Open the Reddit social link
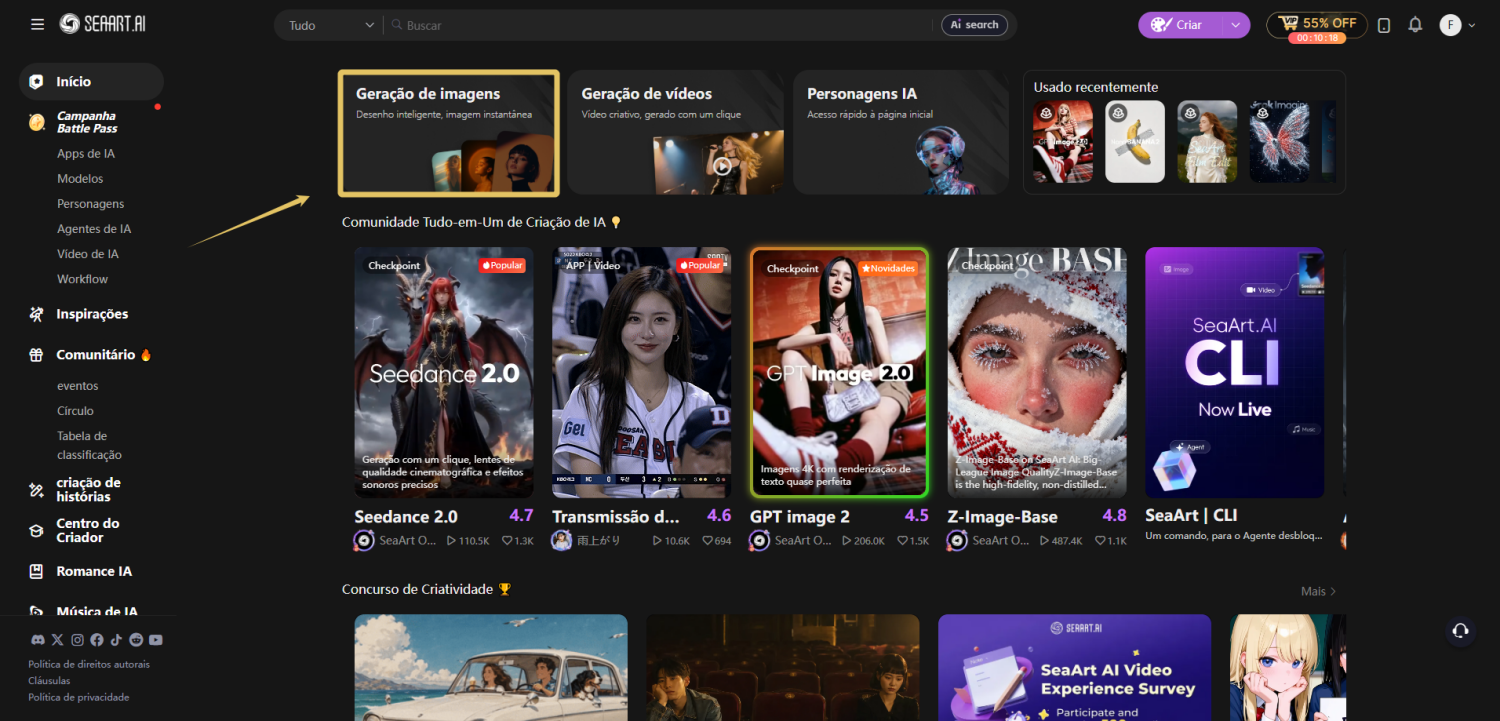This screenshot has height=721, width=1500. [136, 640]
